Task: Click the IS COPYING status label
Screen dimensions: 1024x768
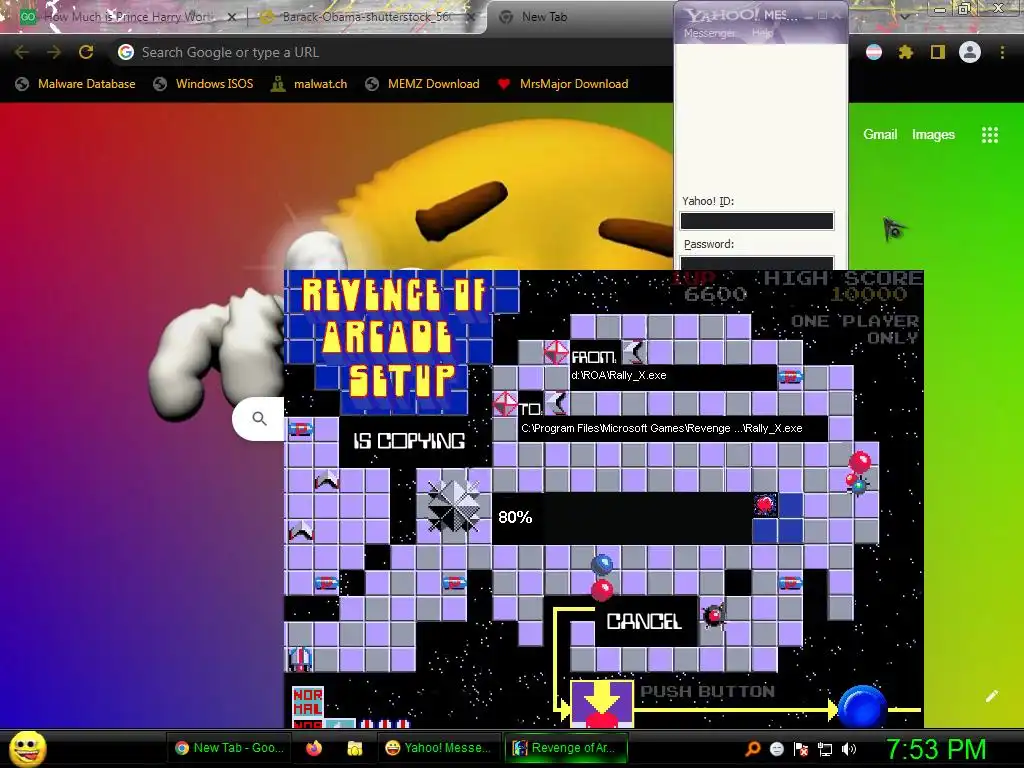Action: pyautogui.click(x=409, y=441)
